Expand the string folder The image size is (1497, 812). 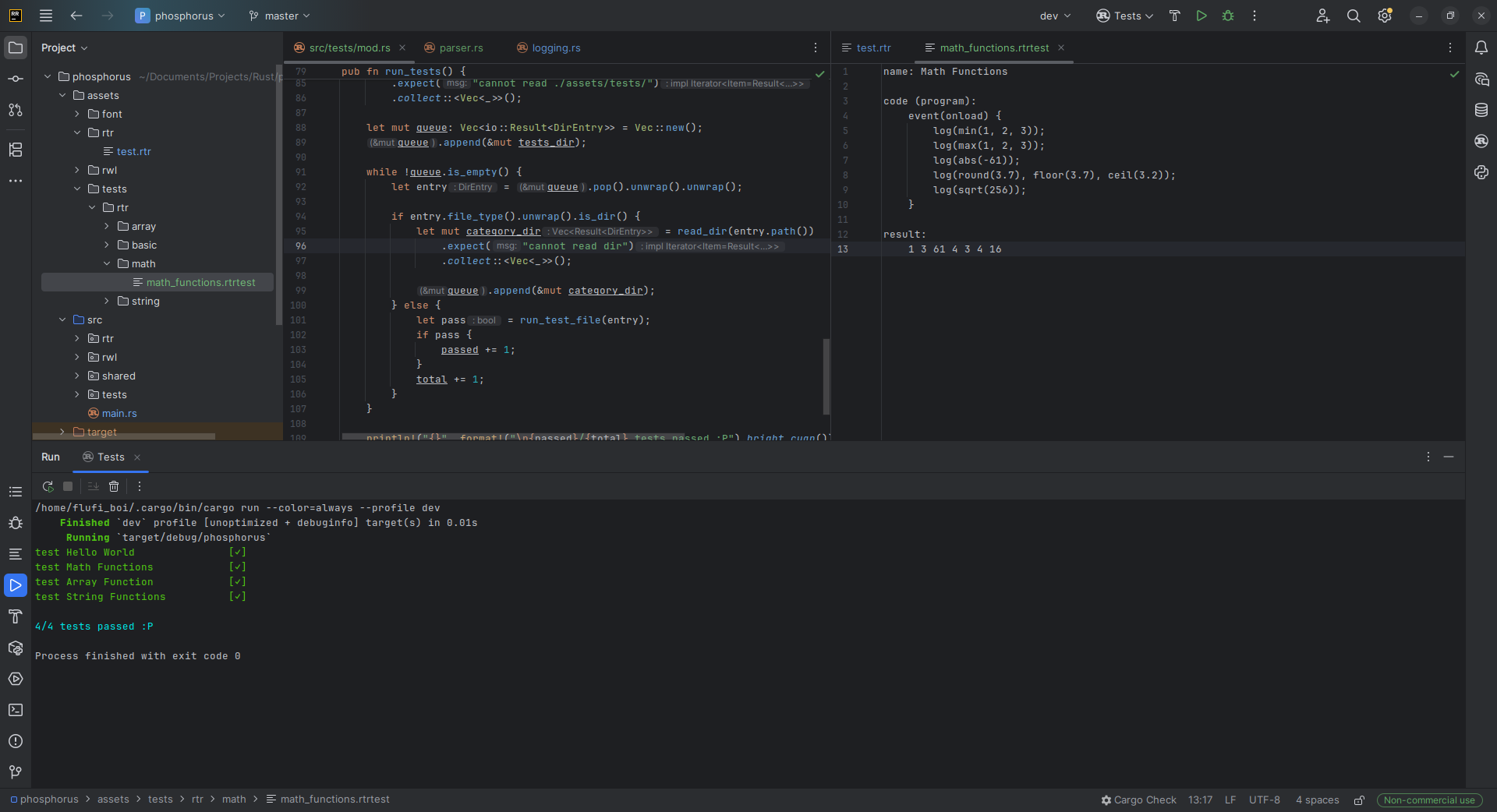pos(107,301)
